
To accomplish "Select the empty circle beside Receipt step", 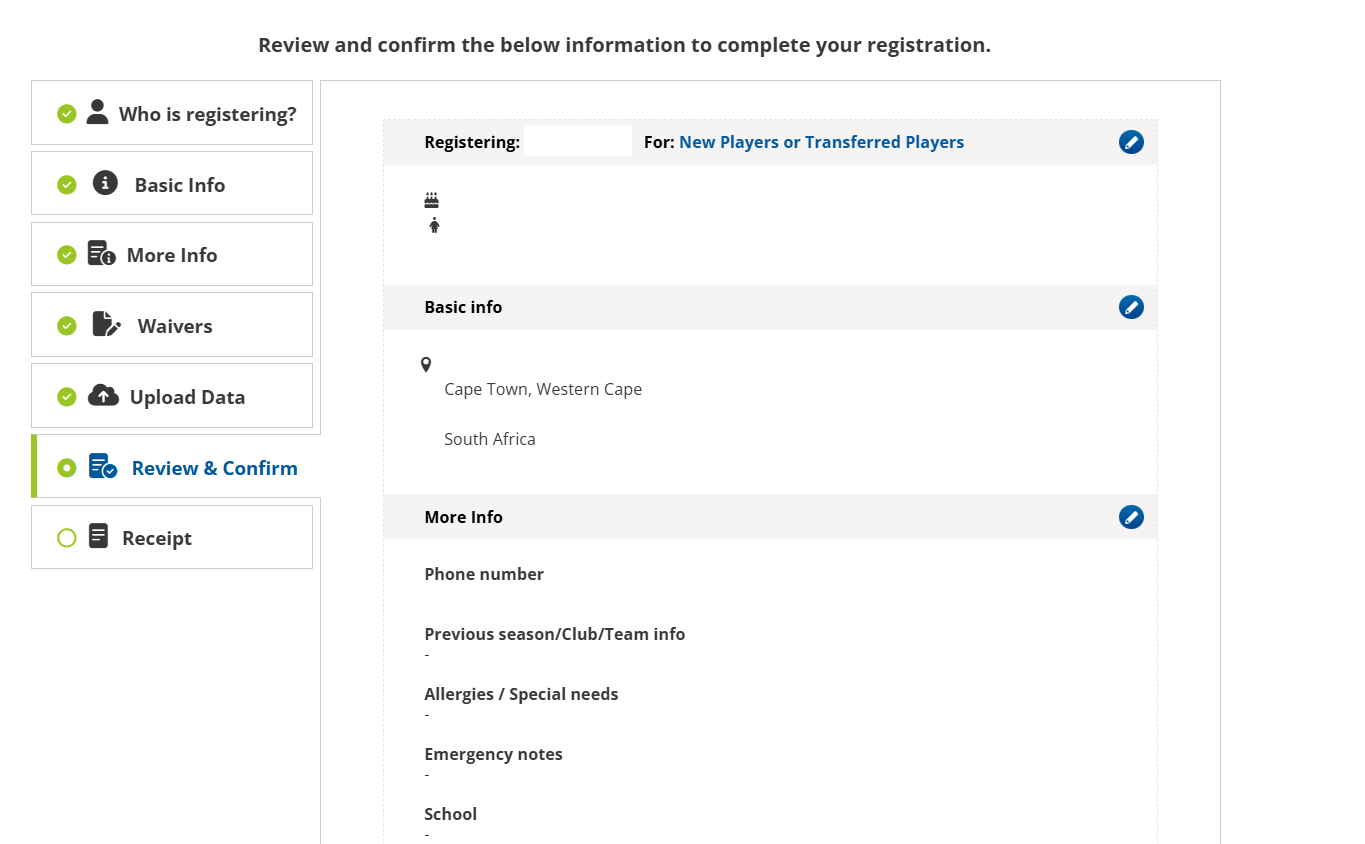I will point(67,538).
